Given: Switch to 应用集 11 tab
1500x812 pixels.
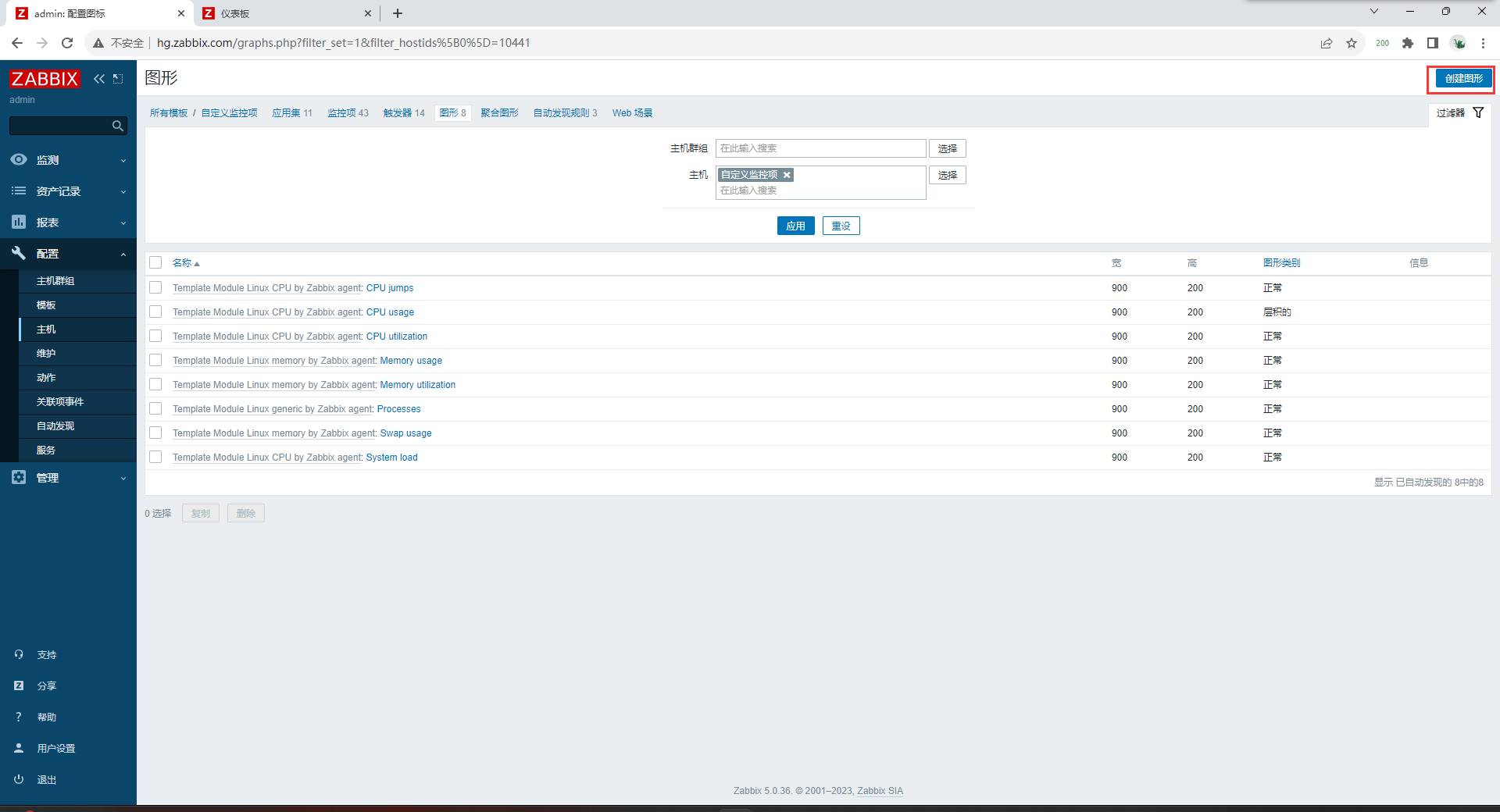Looking at the screenshot, I should [x=292, y=113].
